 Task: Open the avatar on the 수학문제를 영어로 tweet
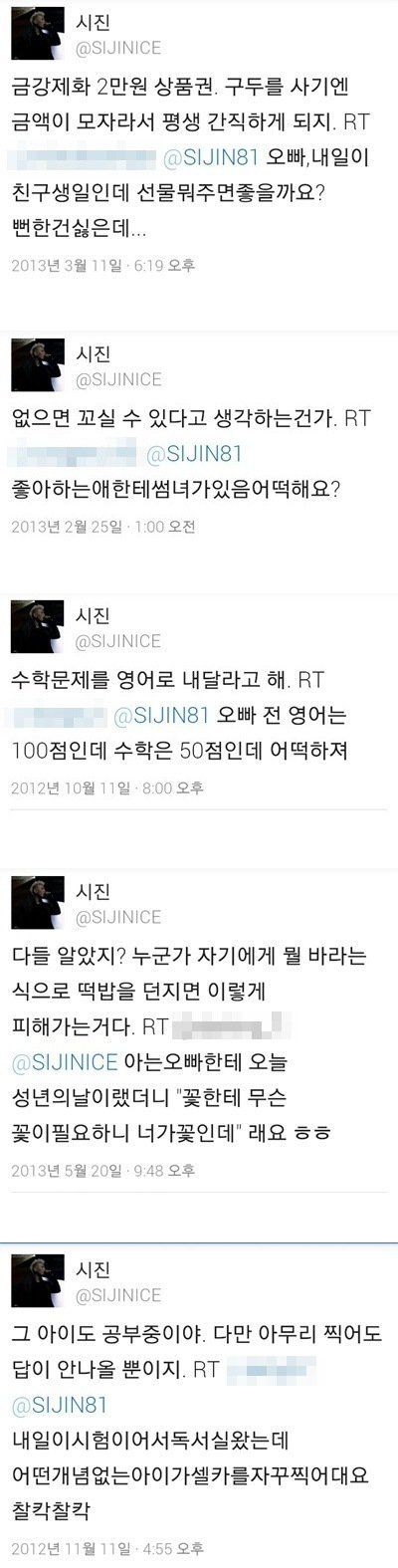click(38, 625)
